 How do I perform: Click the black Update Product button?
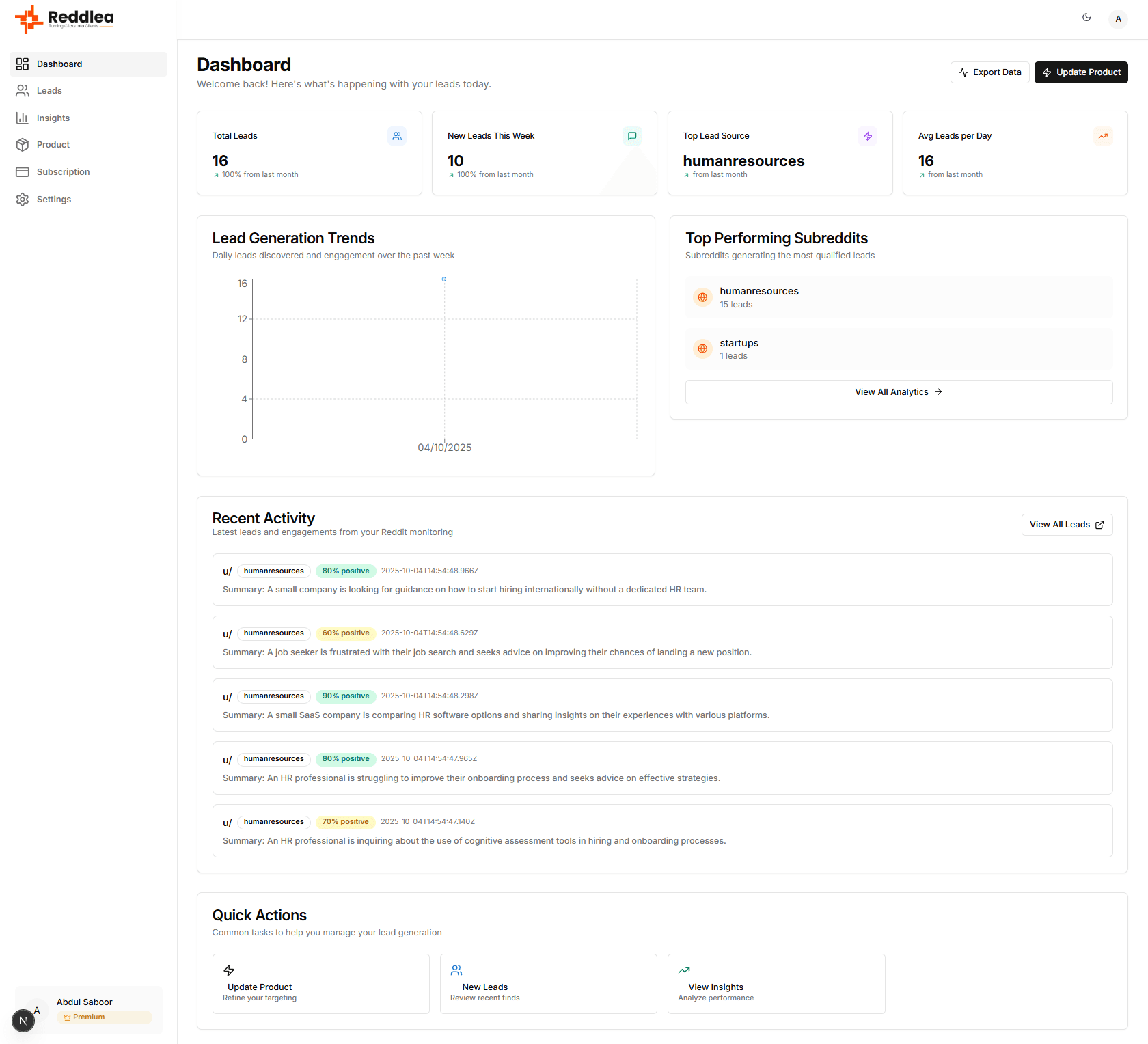coord(1080,72)
